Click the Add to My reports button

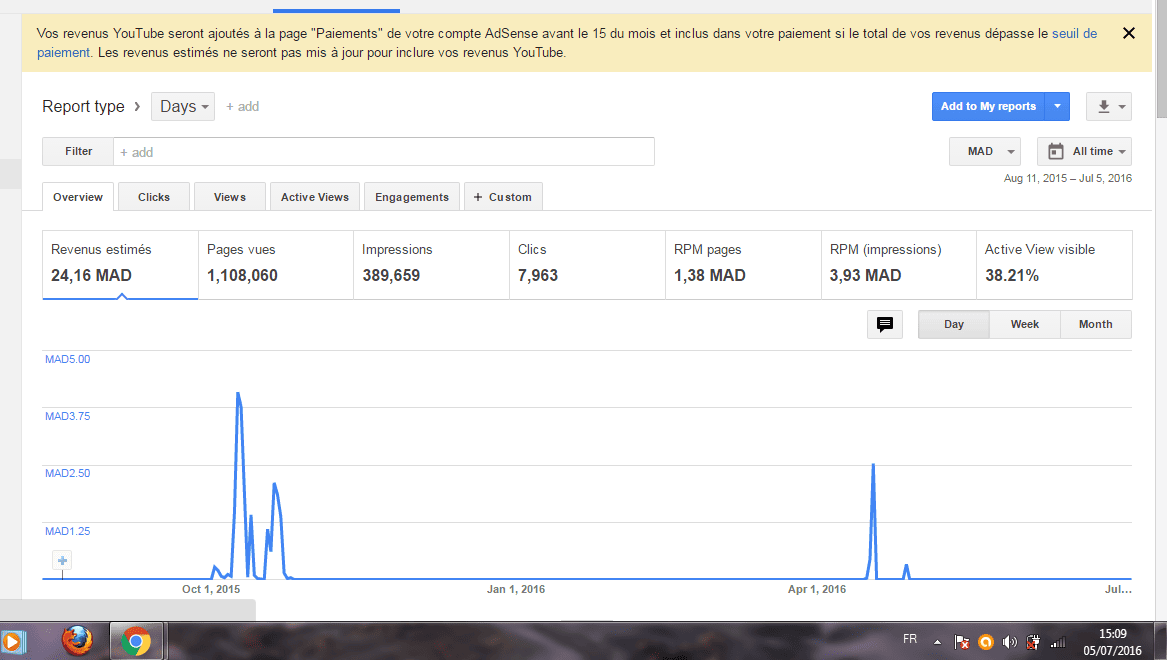pos(988,106)
